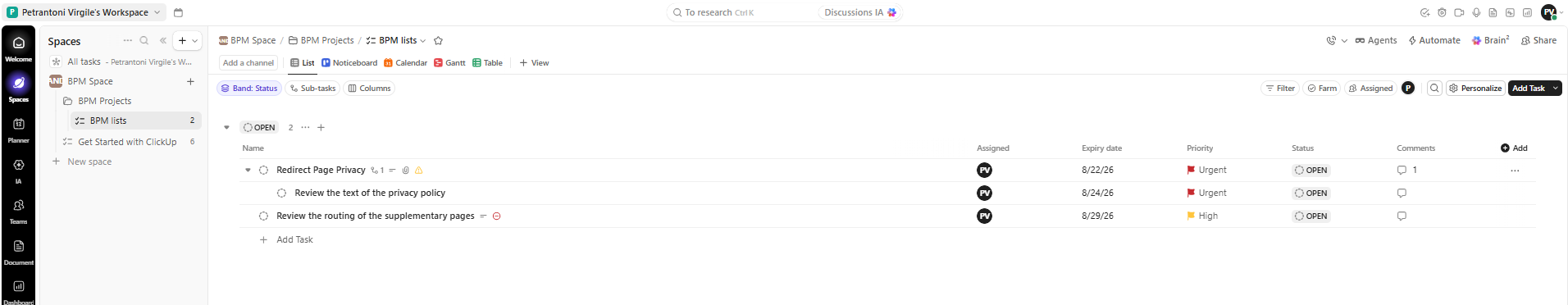The height and width of the screenshot is (305, 1568).
Task: Toggle the Farm filter pill
Action: (1322, 89)
